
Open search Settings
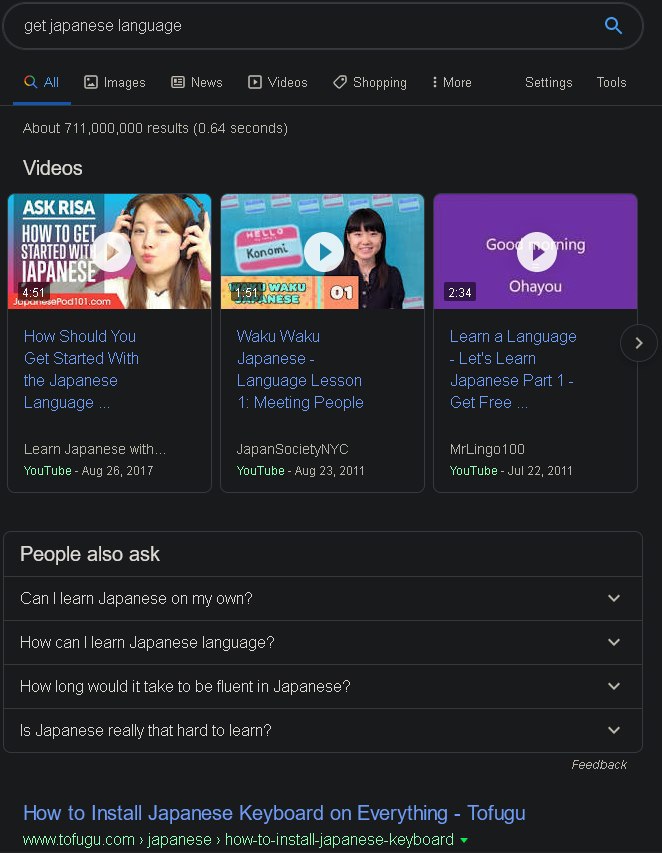(548, 82)
